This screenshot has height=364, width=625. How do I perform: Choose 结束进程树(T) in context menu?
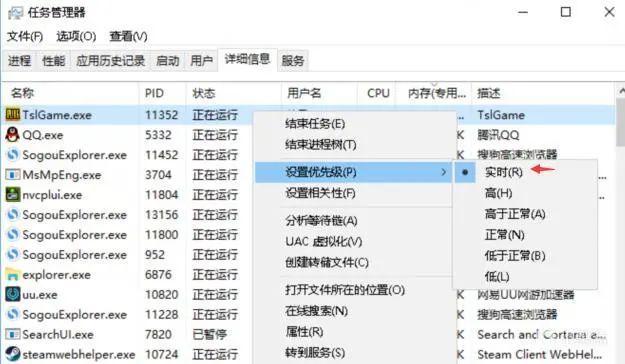coord(320,145)
